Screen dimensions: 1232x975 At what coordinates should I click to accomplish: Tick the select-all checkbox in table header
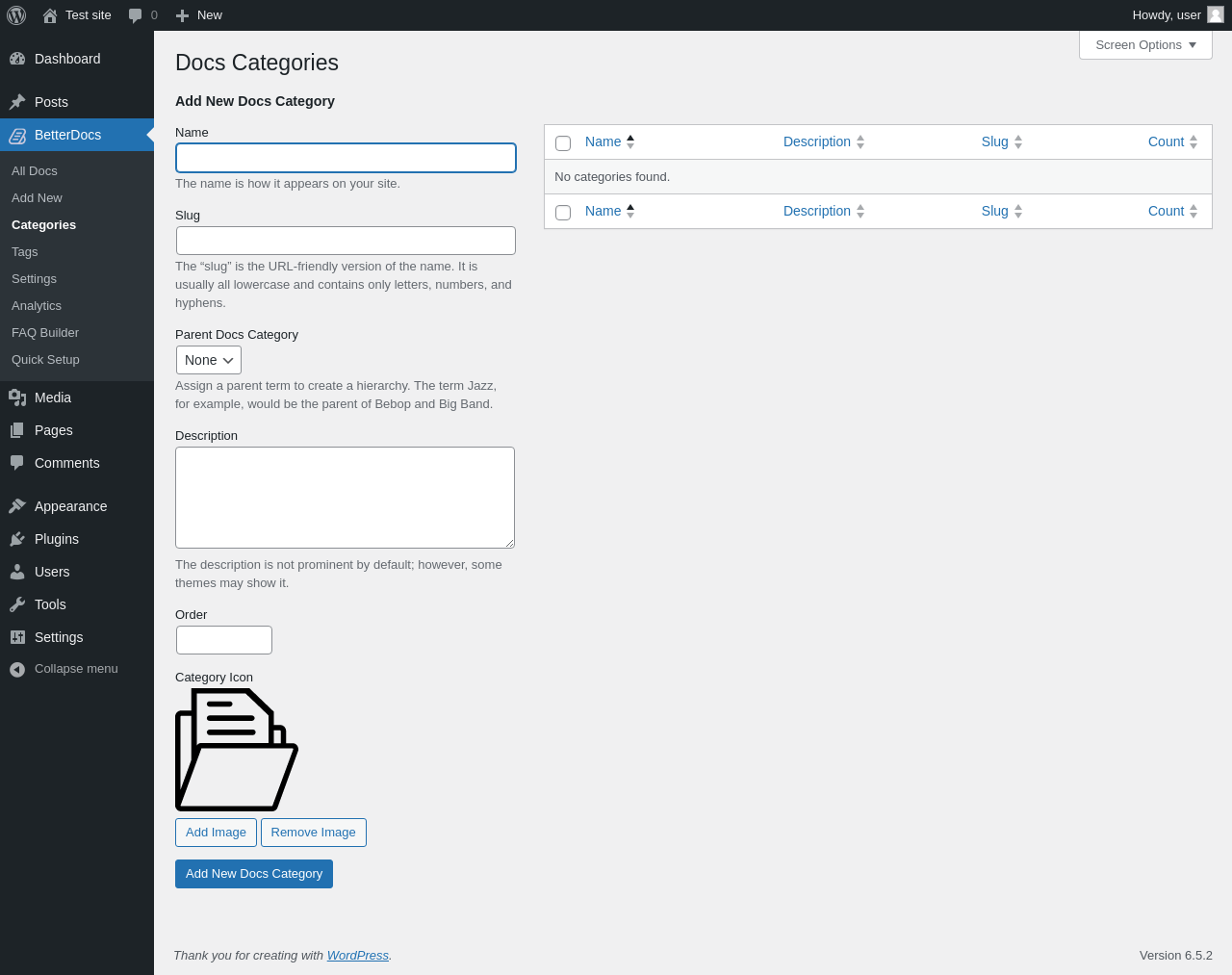pos(563,143)
